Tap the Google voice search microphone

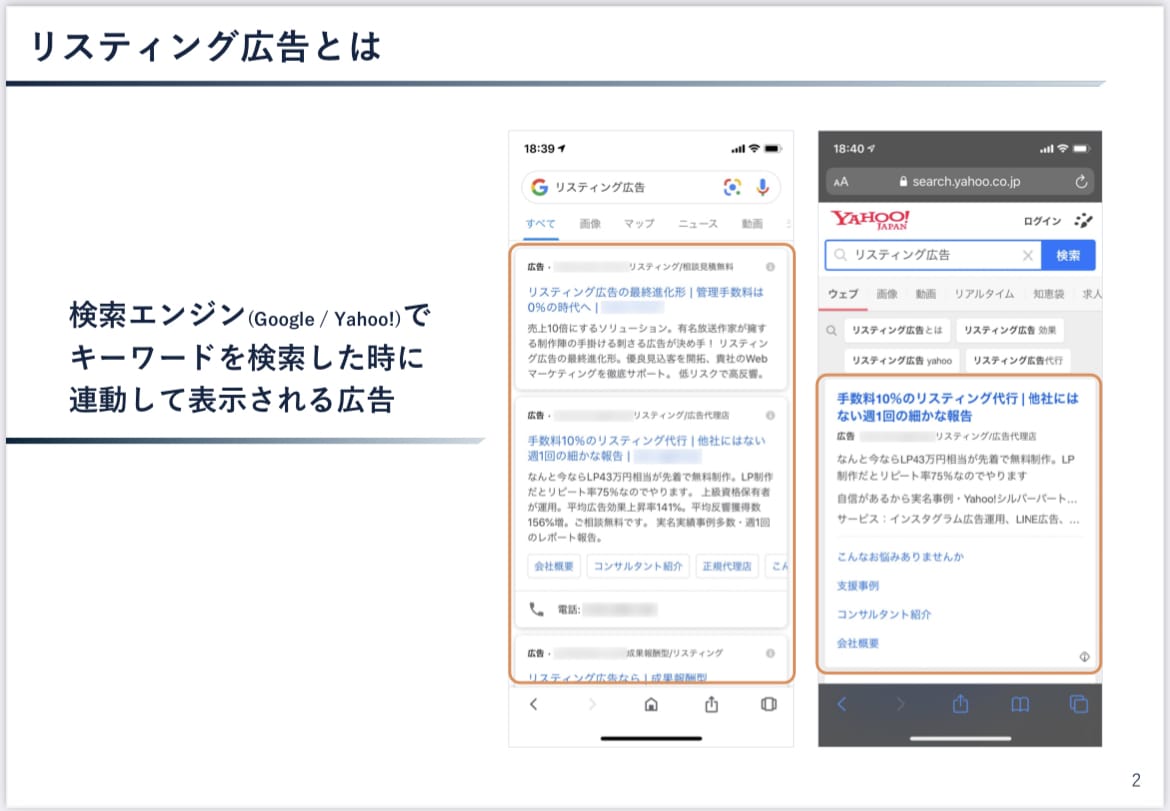tap(762, 187)
